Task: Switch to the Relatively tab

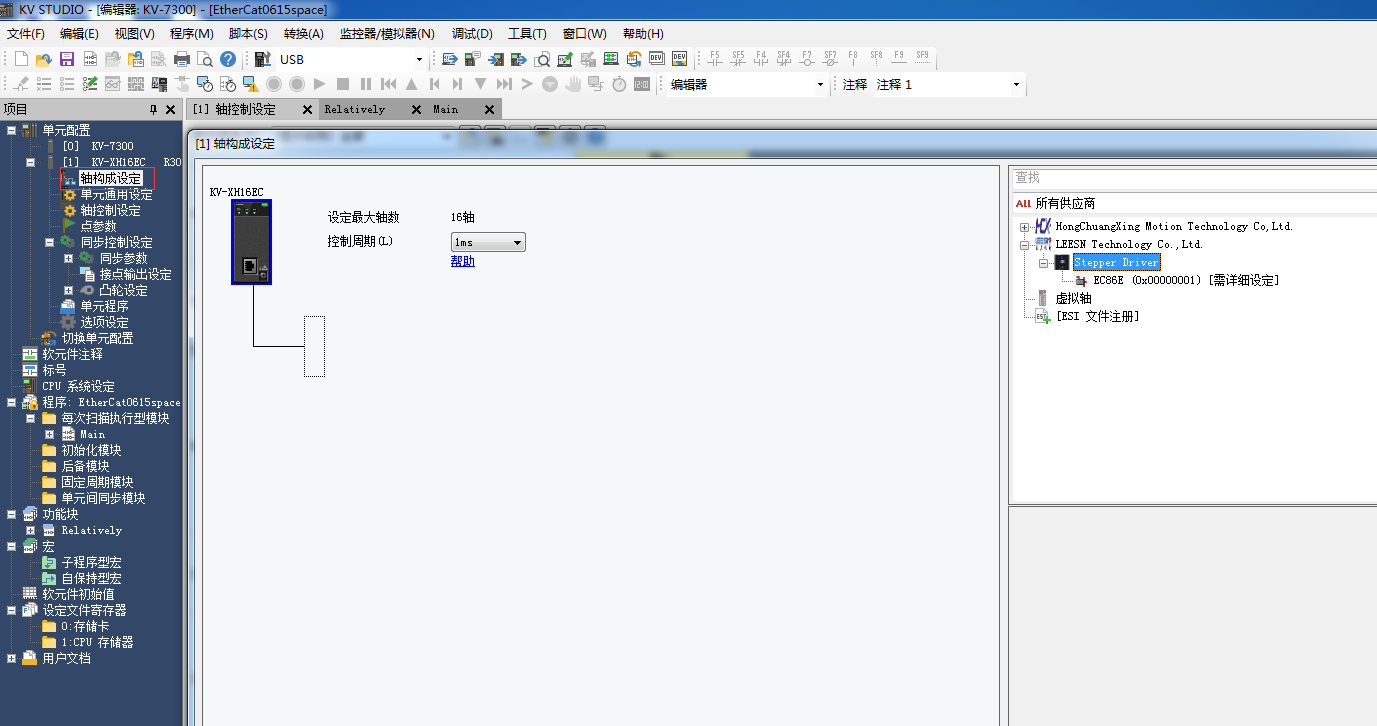Action: coord(355,110)
